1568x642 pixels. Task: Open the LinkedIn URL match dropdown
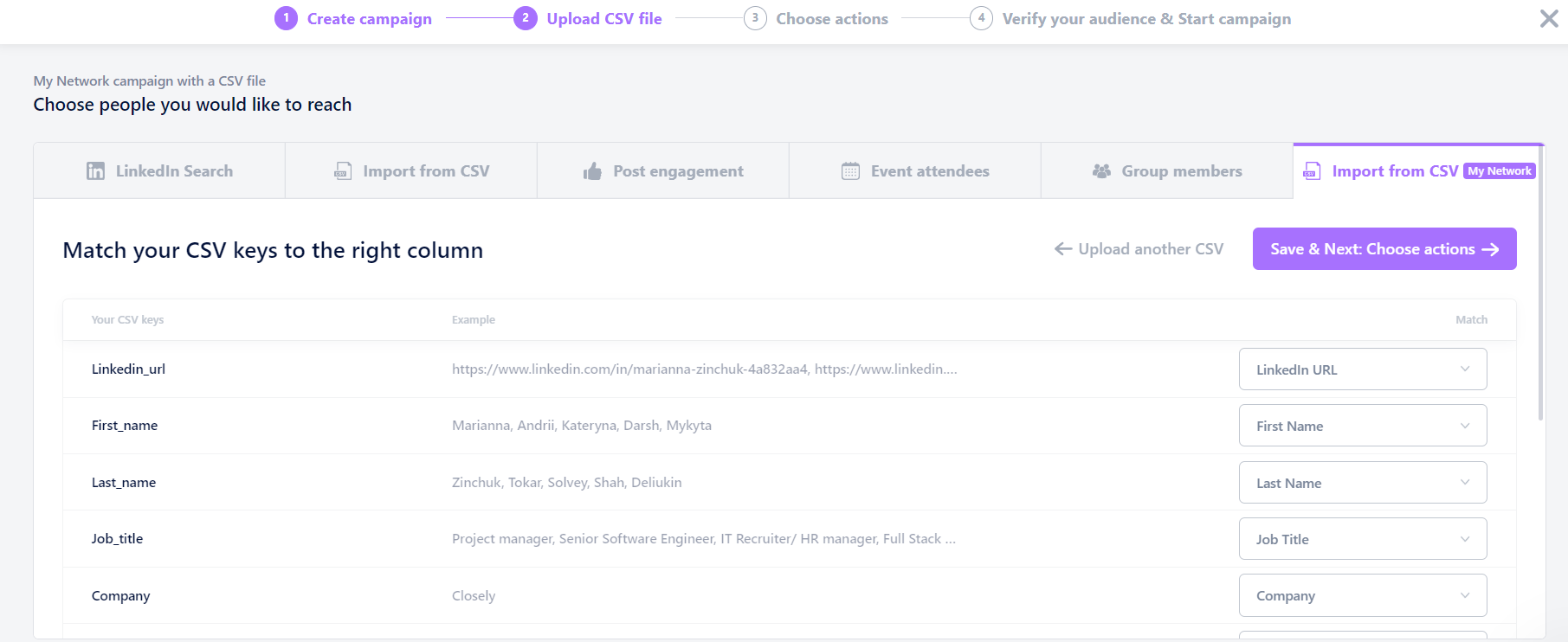tap(1363, 369)
